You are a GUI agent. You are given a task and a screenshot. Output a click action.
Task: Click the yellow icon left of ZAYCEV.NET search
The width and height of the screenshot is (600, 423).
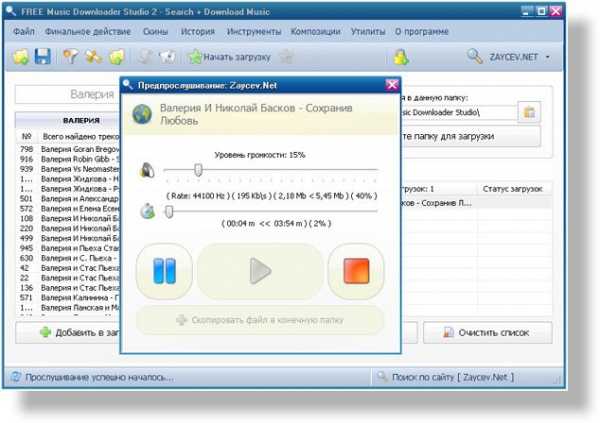click(x=401, y=57)
